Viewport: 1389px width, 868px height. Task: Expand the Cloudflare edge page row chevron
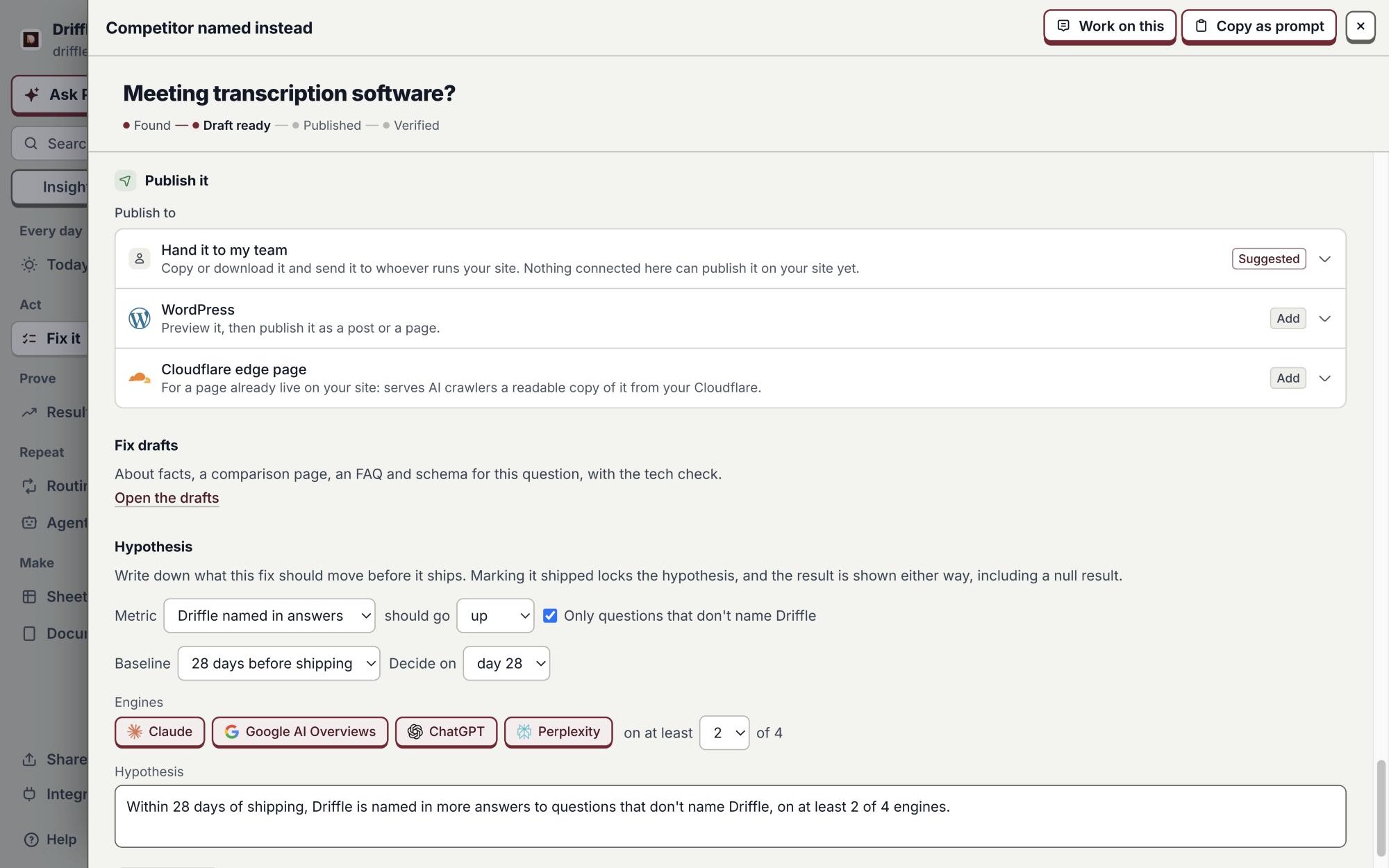(1324, 378)
